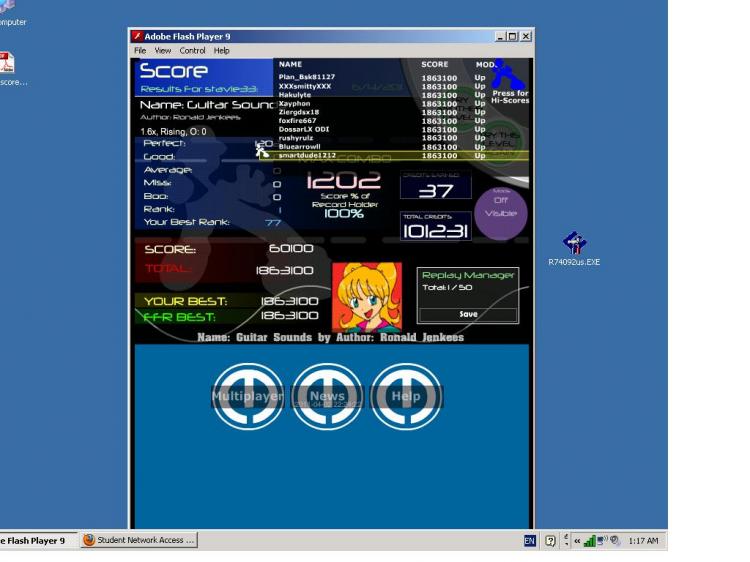Switch to Student Network Access taskbar item
This screenshot has width=750, height=562.
tap(139, 540)
